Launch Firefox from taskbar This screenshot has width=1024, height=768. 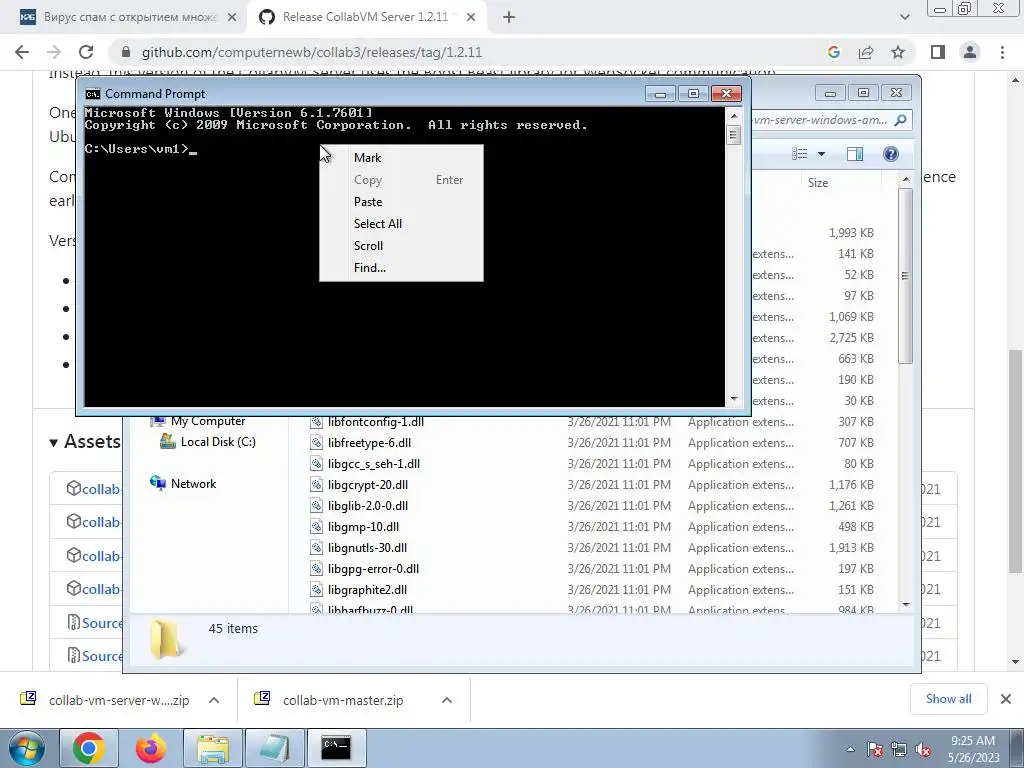point(150,748)
